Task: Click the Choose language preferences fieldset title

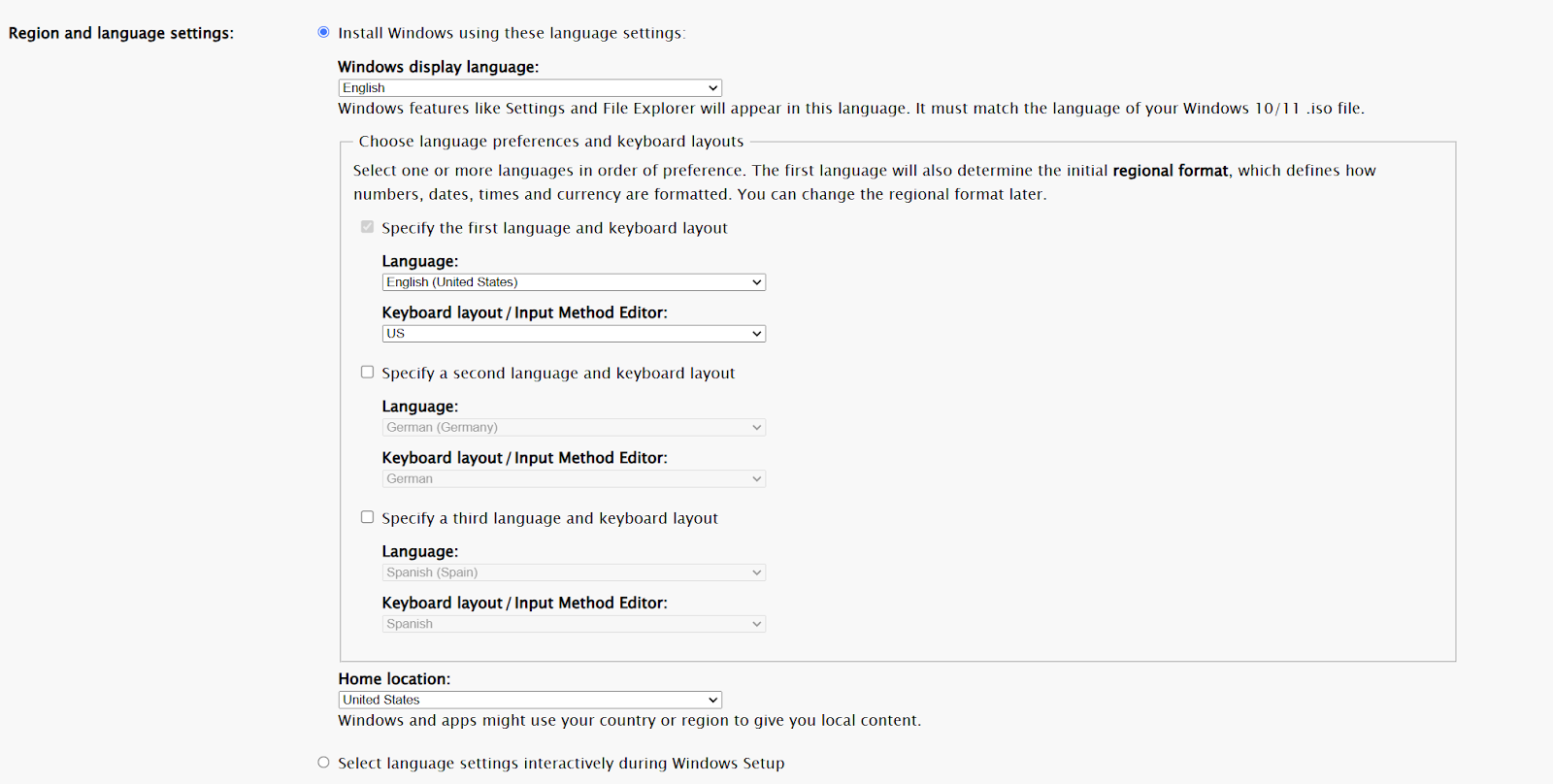Action: (551, 141)
